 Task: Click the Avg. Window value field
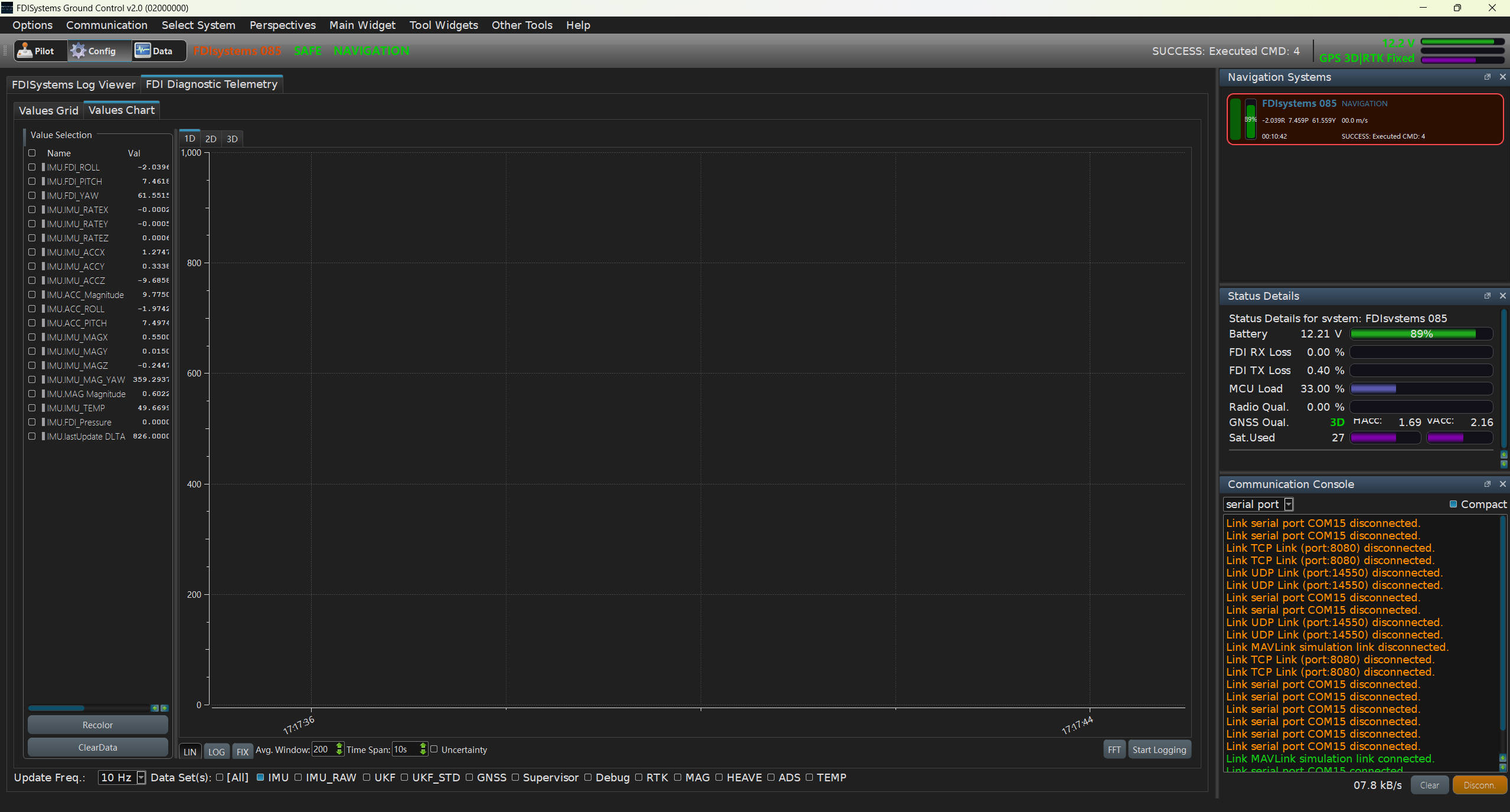[323, 749]
